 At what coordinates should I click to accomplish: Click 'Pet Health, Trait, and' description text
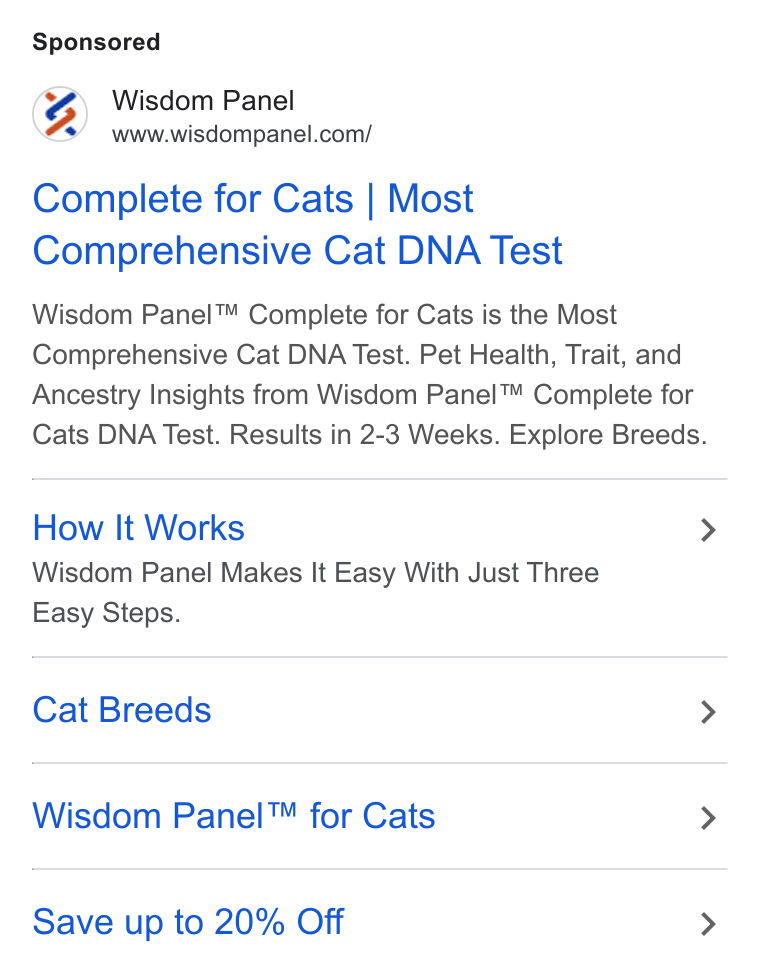pos(551,355)
